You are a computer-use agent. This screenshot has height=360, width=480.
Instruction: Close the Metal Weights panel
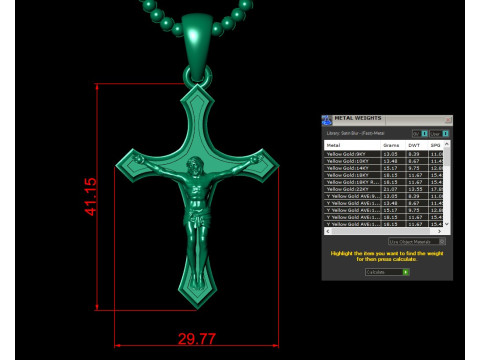pyautogui.click(x=448, y=120)
